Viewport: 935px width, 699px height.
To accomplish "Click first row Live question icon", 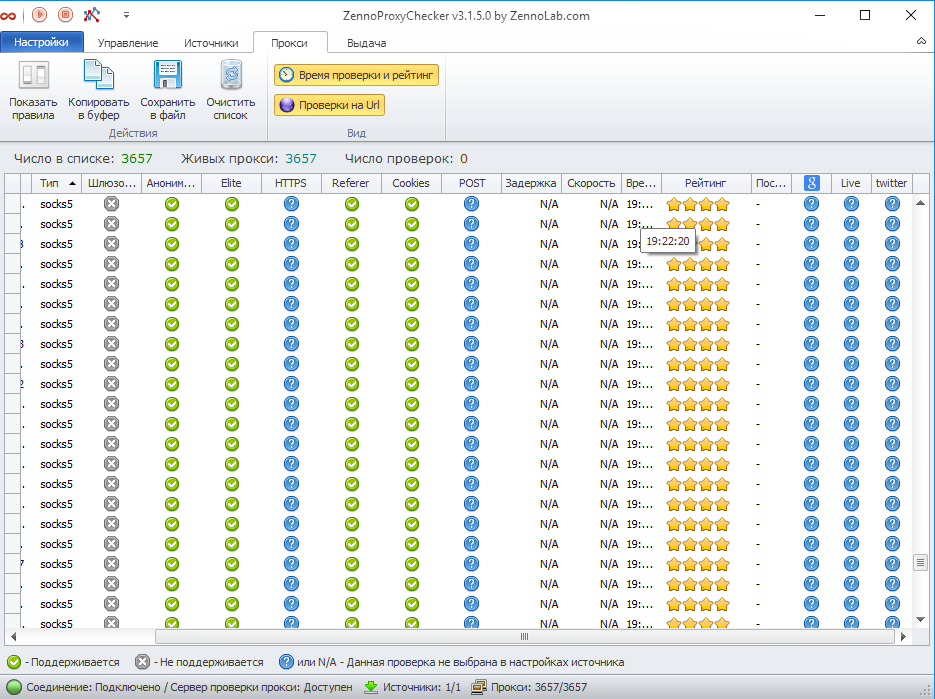I will pos(852,204).
